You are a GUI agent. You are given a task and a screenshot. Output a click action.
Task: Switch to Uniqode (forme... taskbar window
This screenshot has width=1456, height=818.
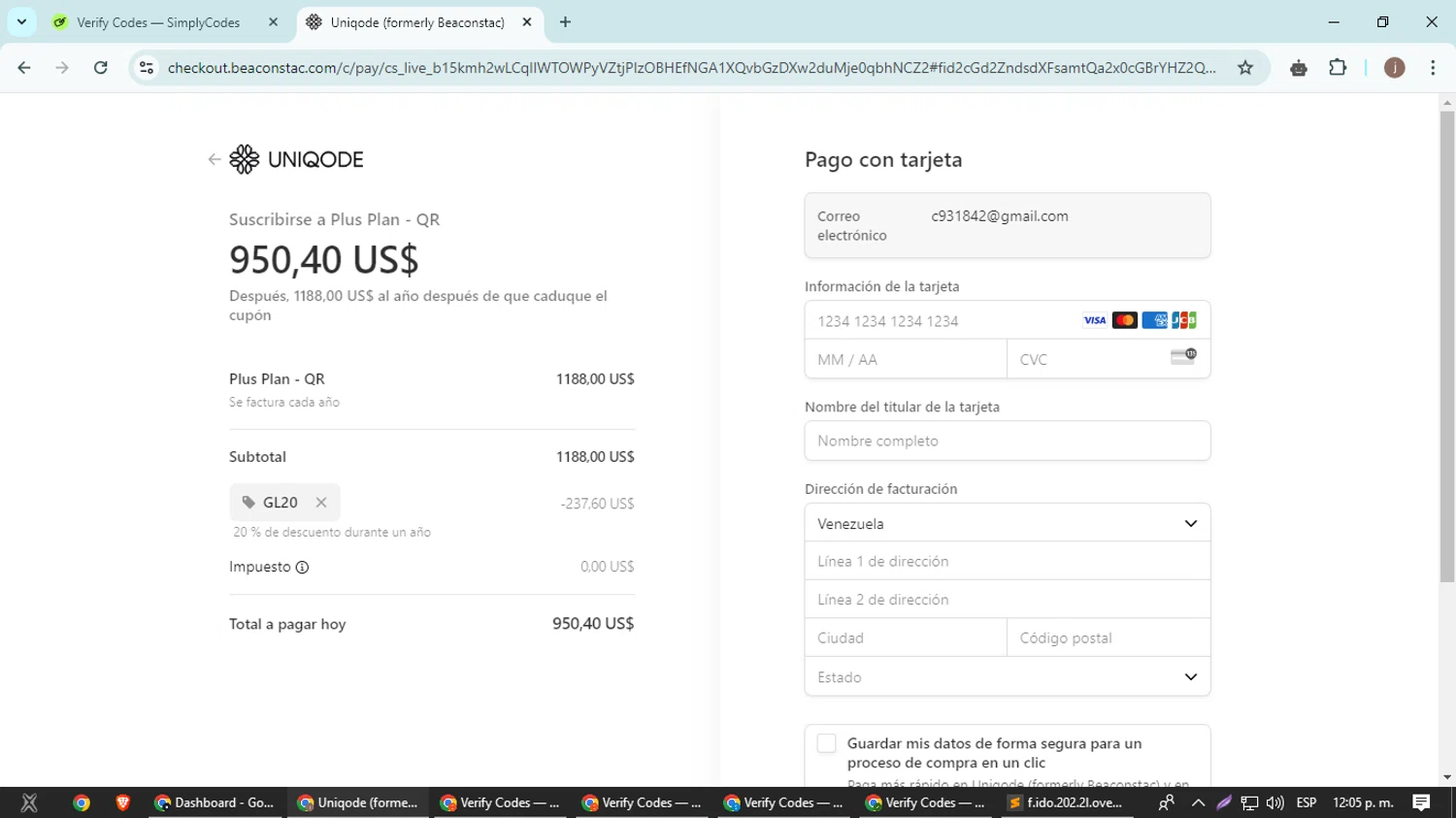pos(357,802)
